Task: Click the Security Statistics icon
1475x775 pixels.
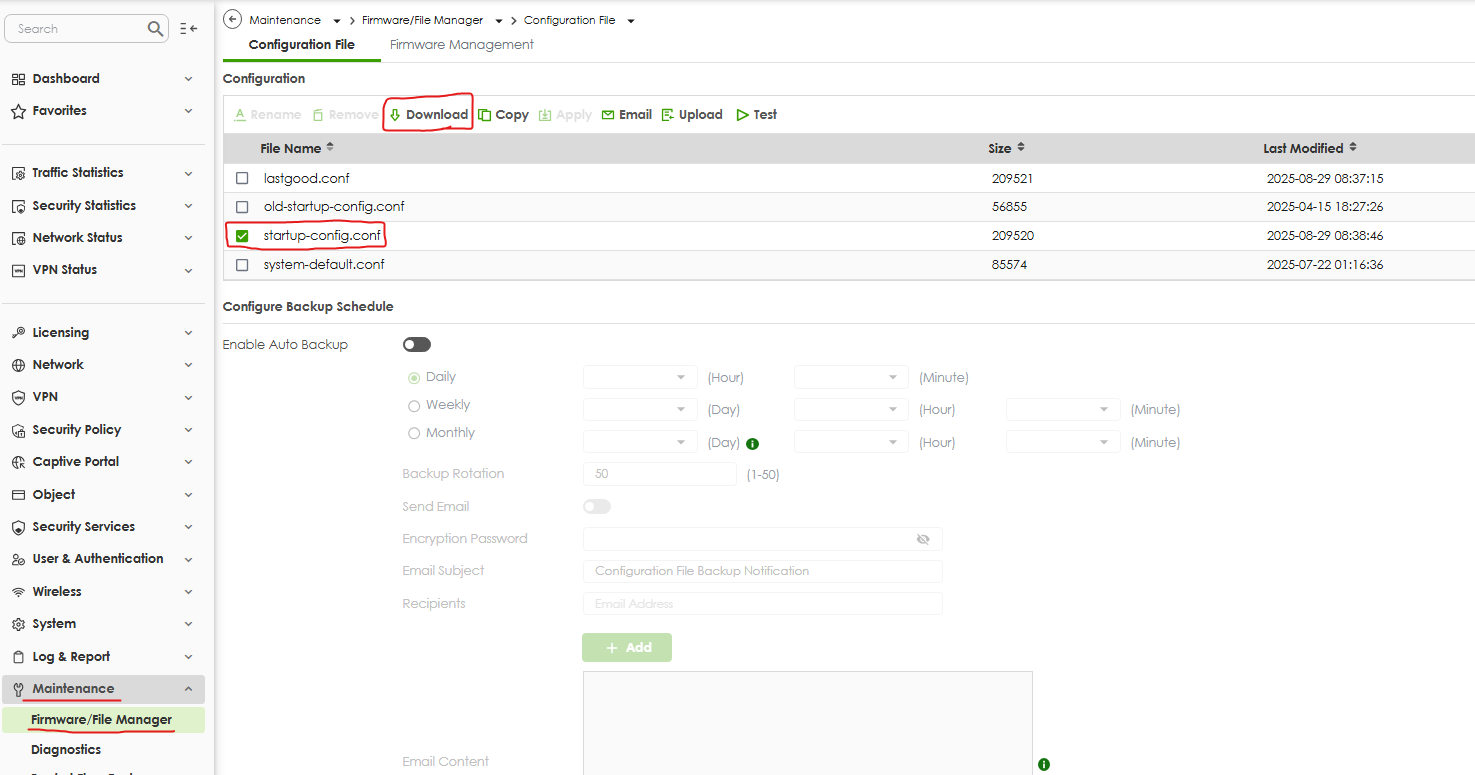Action: tap(18, 206)
